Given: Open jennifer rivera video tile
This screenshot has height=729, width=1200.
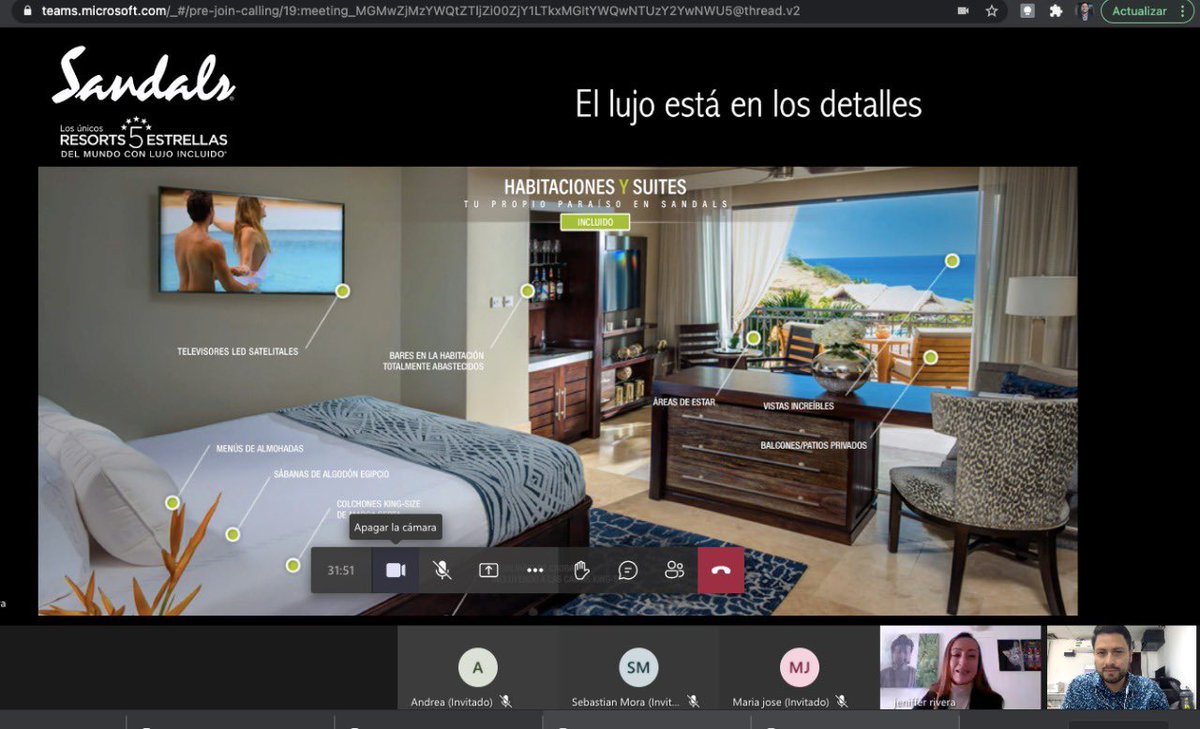Looking at the screenshot, I should tap(960, 667).
